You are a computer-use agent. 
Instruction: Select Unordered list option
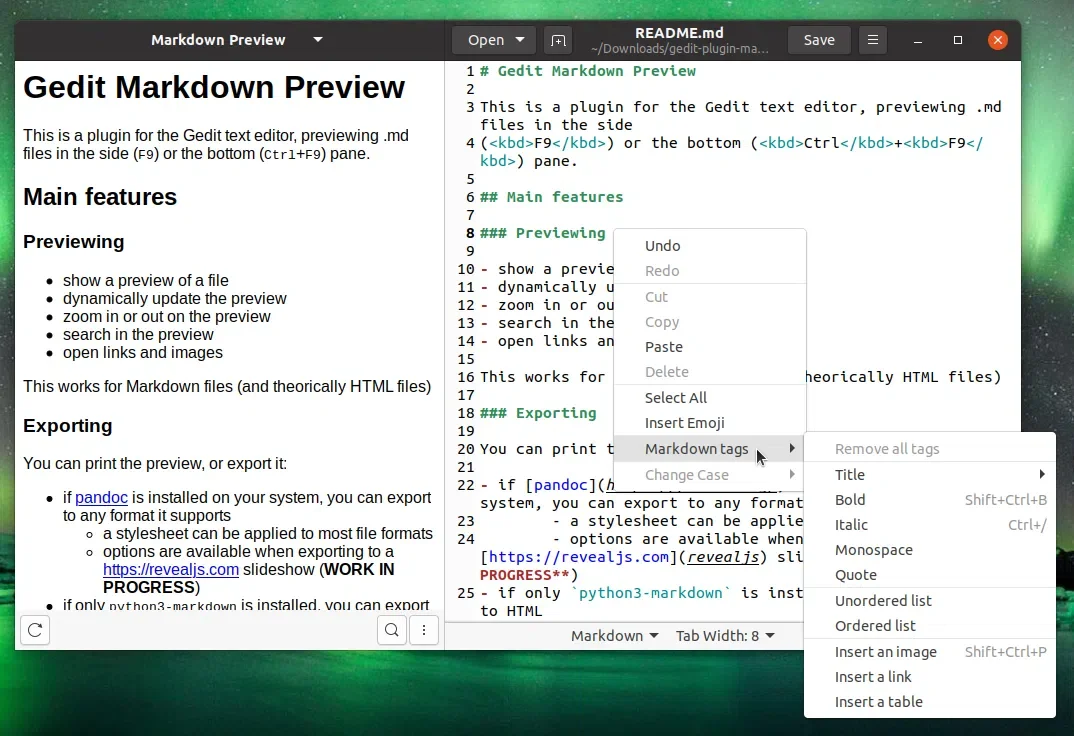coord(929,601)
